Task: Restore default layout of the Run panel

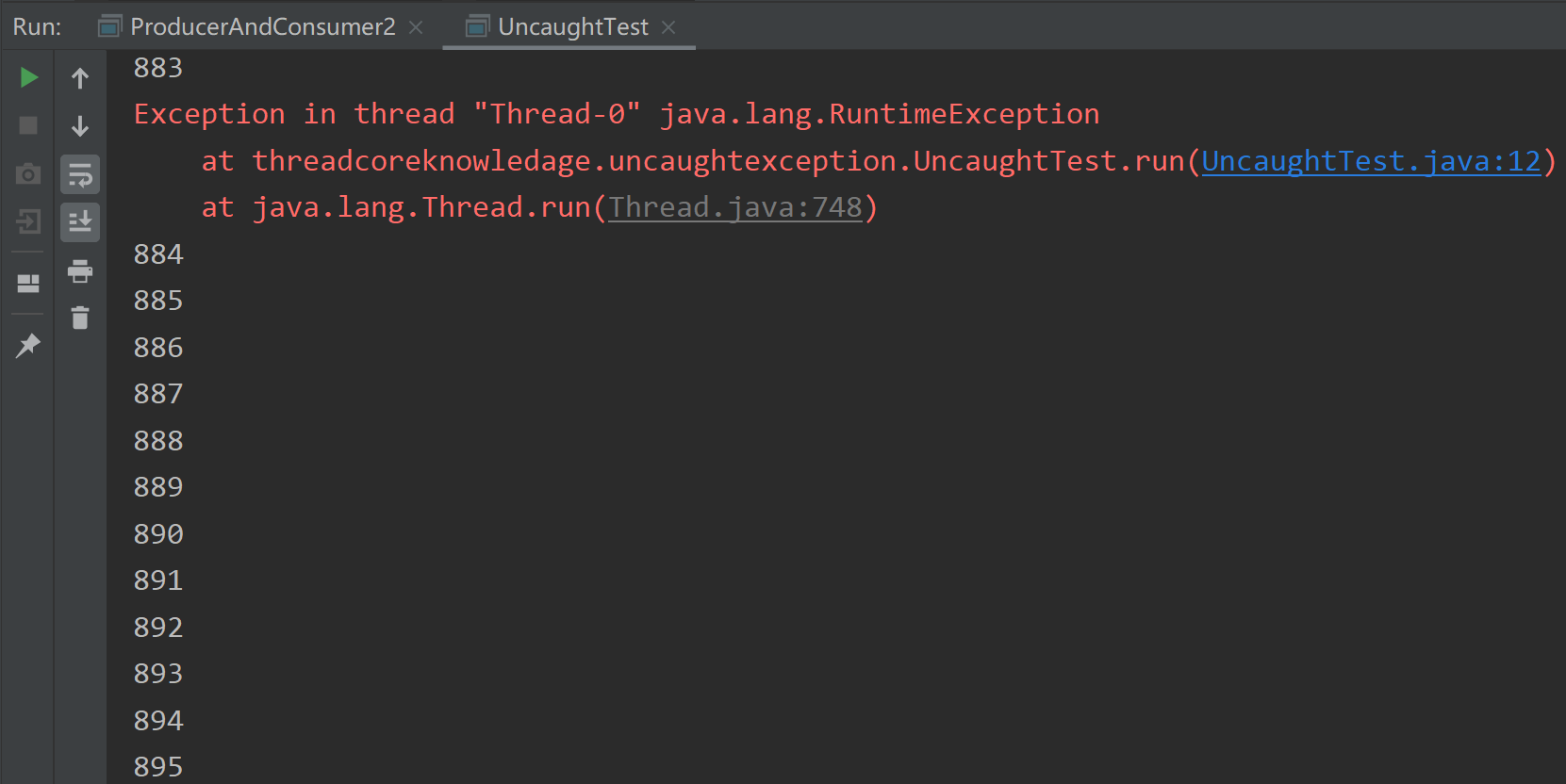Action: (x=28, y=283)
